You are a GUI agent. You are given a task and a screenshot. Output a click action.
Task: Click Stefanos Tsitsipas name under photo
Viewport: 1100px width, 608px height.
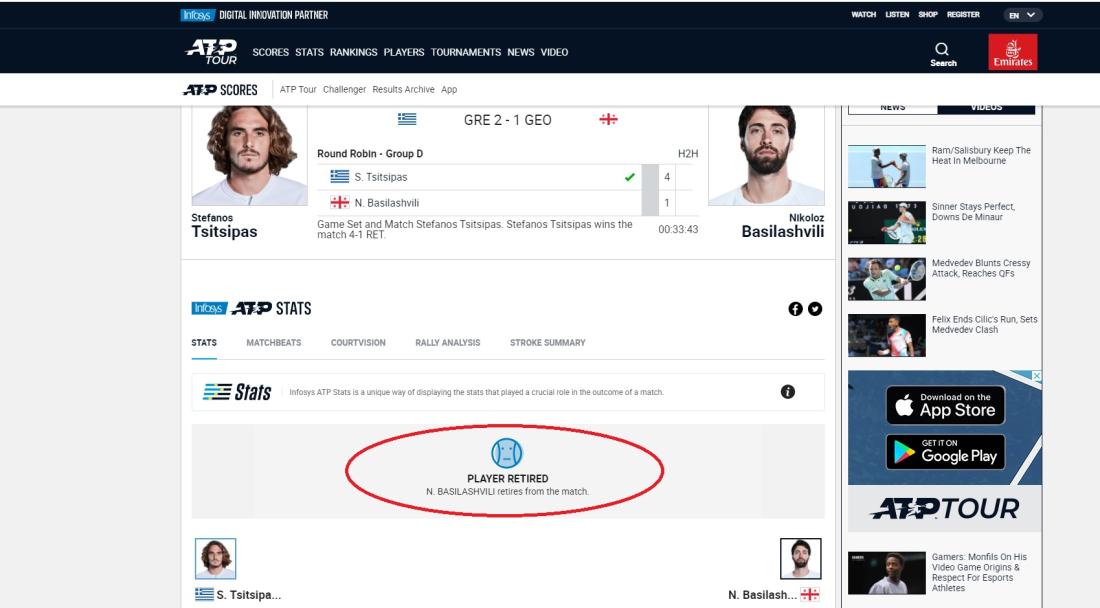pos(224,226)
